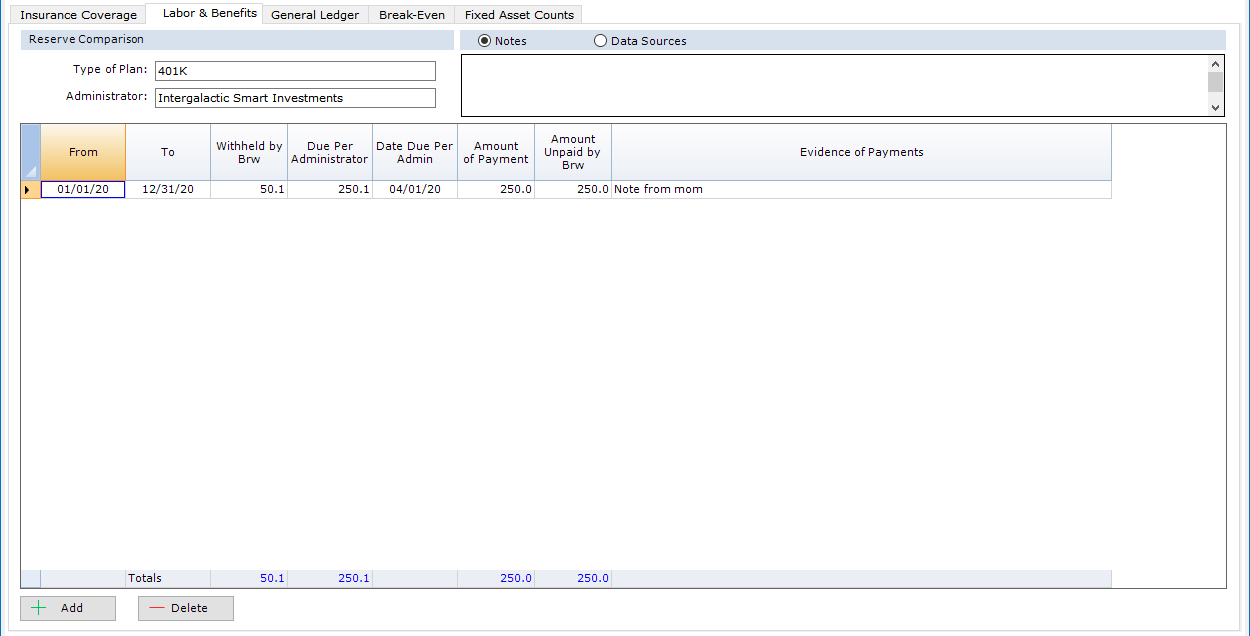Click the green plus Add icon
1250x636 pixels.
point(39,608)
